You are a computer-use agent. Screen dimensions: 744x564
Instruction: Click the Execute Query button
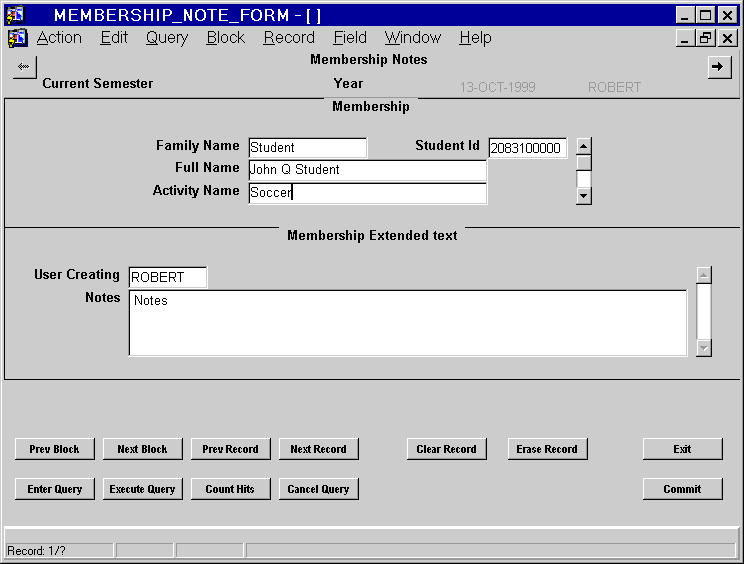pyautogui.click(x=142, y=489)
